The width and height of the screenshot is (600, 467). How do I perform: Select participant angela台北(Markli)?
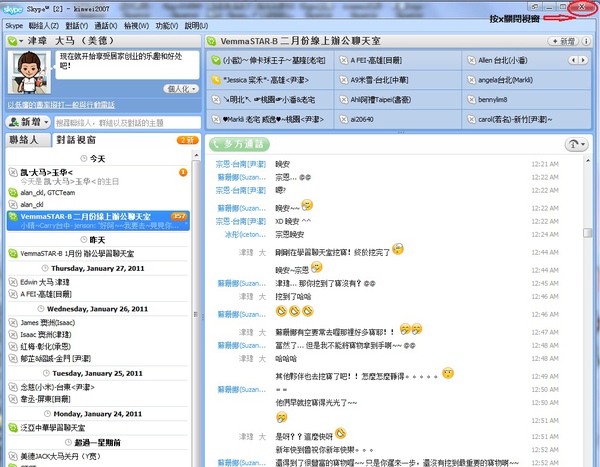(527, 80)
